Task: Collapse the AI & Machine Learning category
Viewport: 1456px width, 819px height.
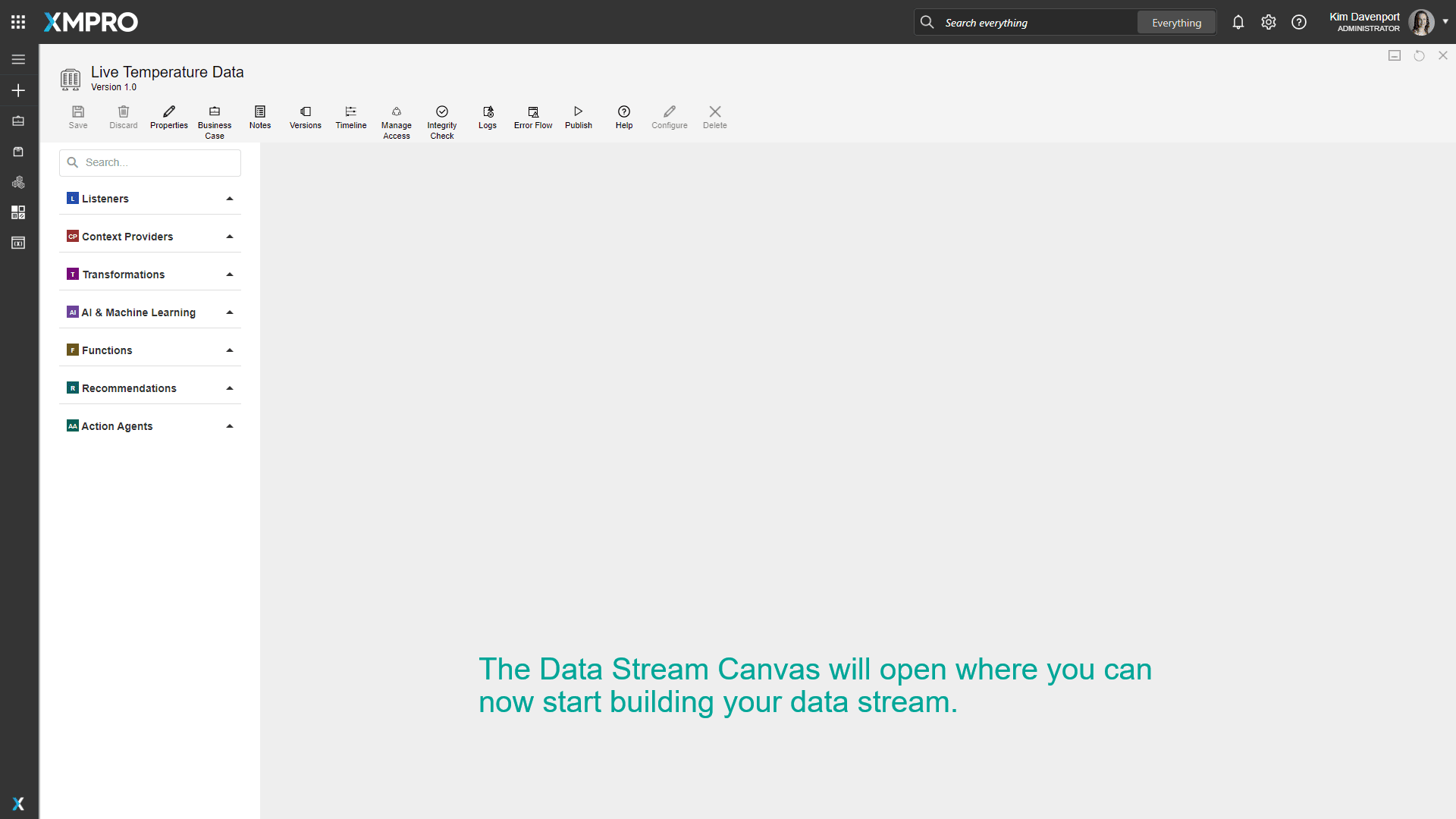Action: coord(229,312)
